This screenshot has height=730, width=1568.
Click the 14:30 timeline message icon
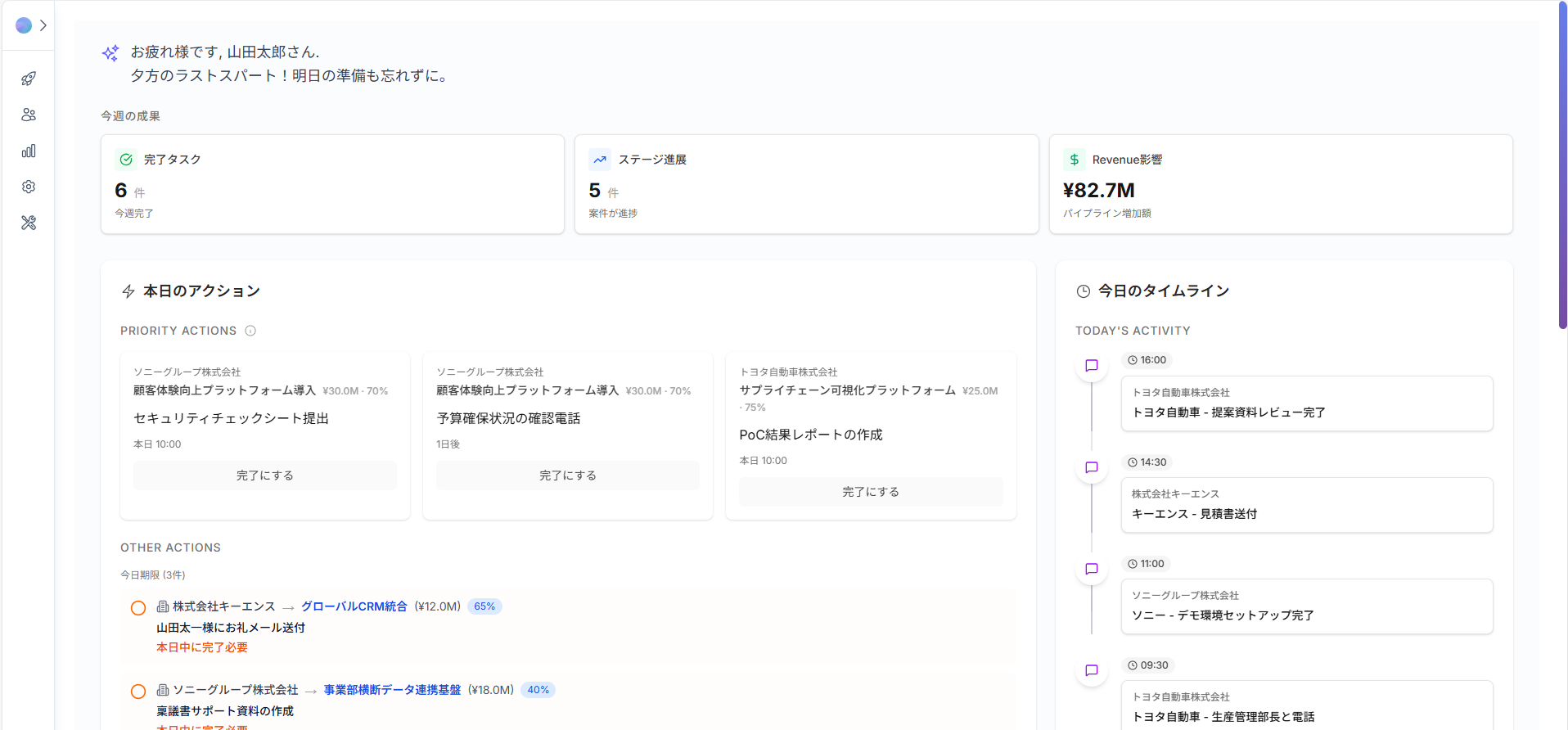1091,467
